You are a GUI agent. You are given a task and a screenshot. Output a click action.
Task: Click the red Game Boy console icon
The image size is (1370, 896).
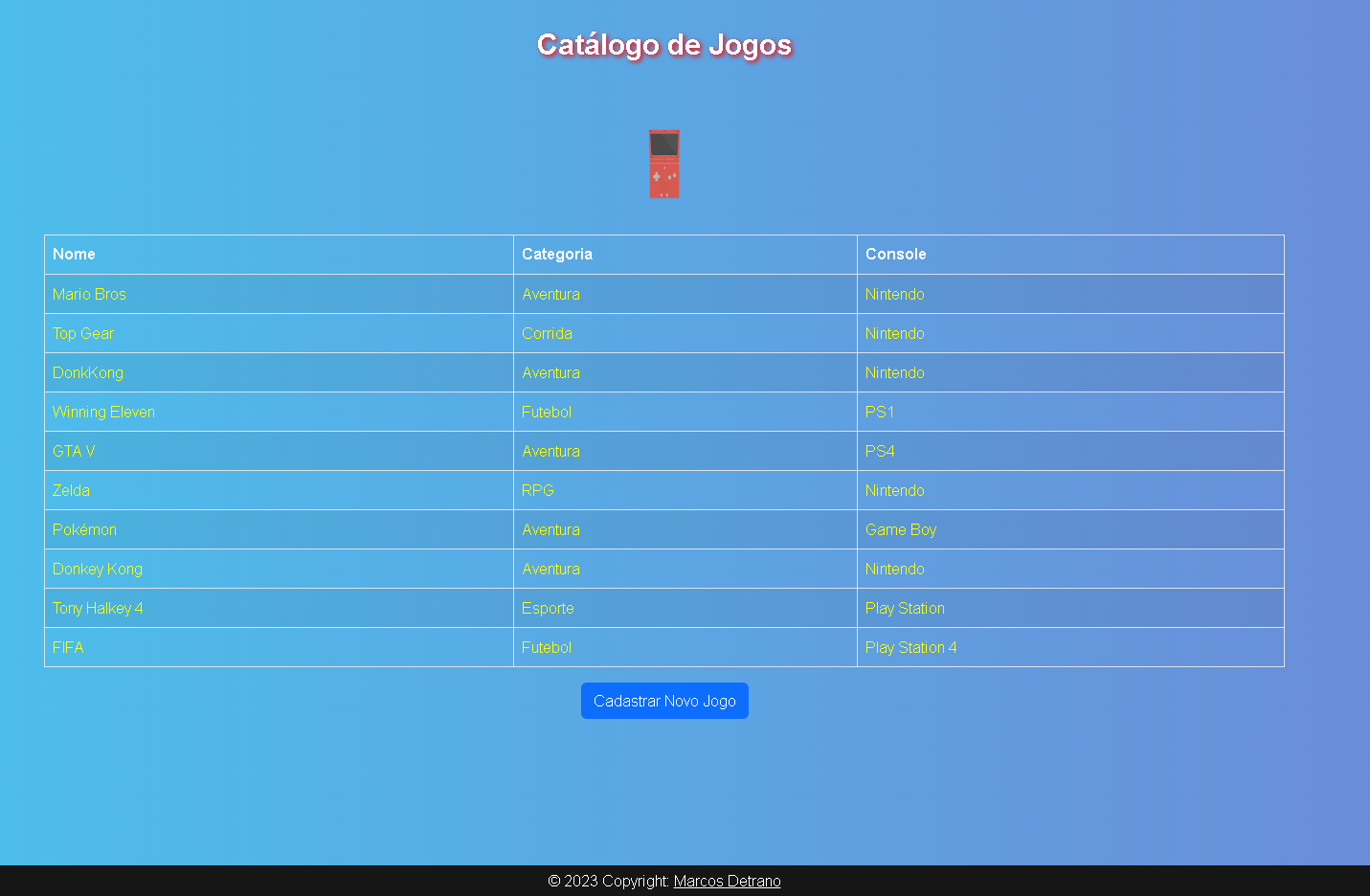pos(664,165)
